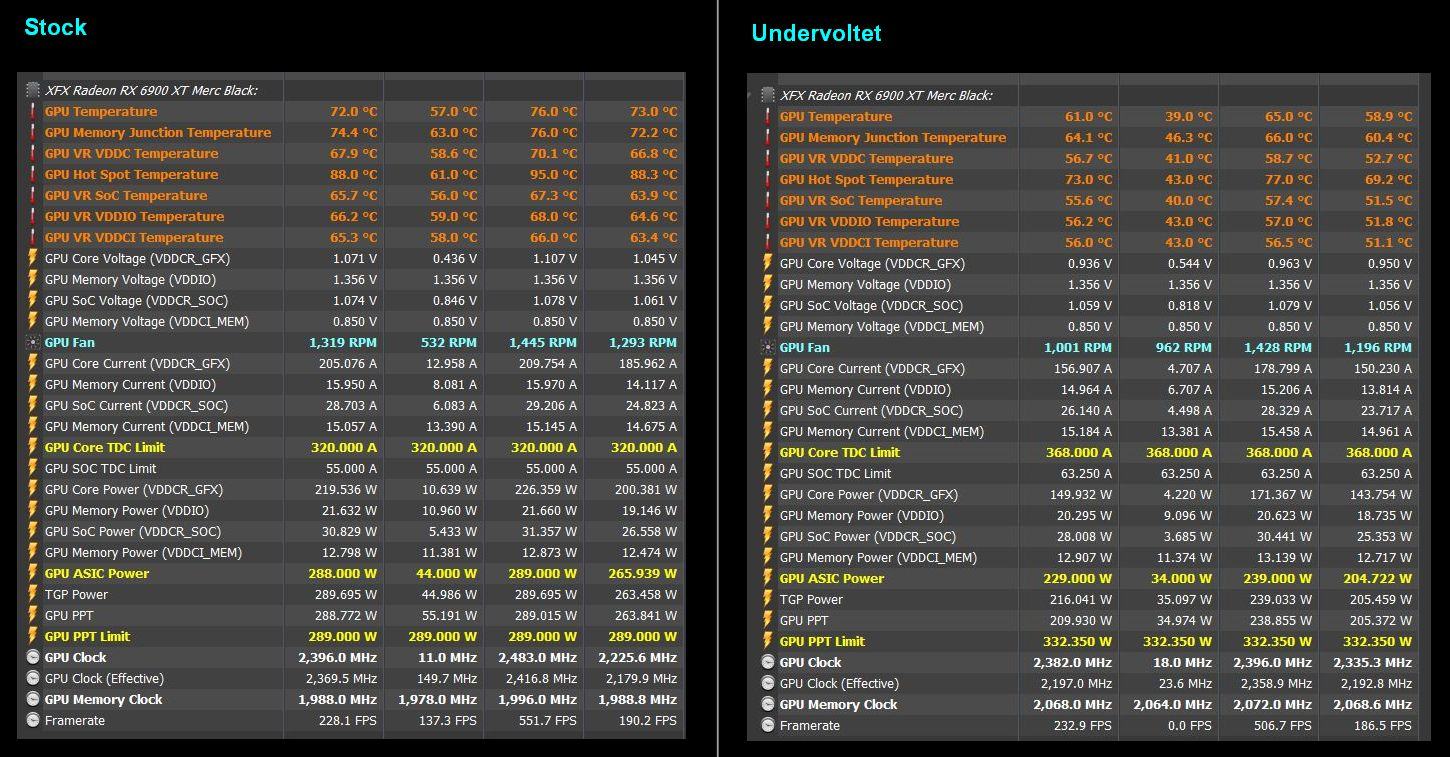Click the 532 RPM minimum fan value
The width and height of the screenshot is (1450, 757).
click(449, 342)
